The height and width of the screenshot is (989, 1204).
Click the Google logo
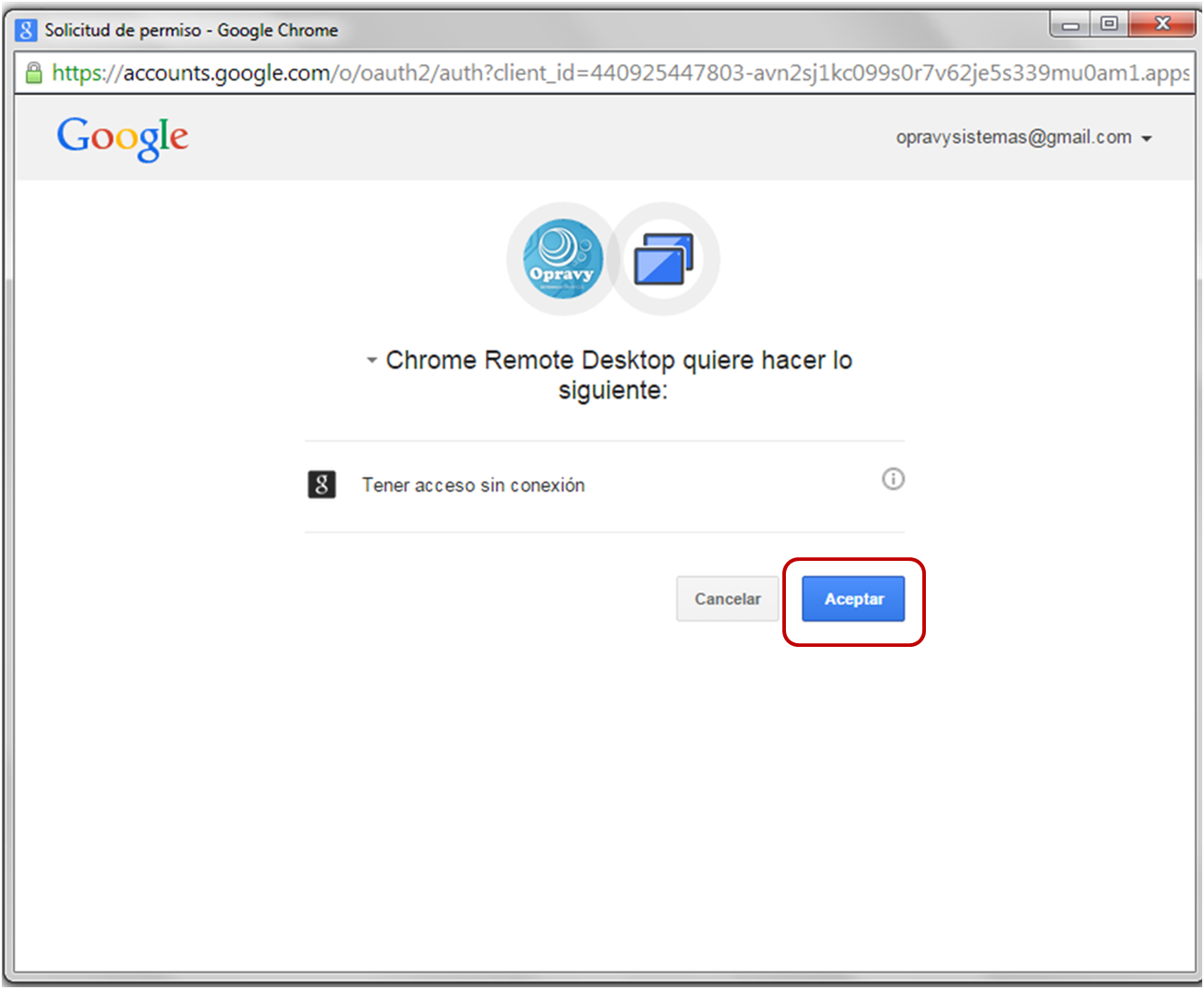click(123, 138)
